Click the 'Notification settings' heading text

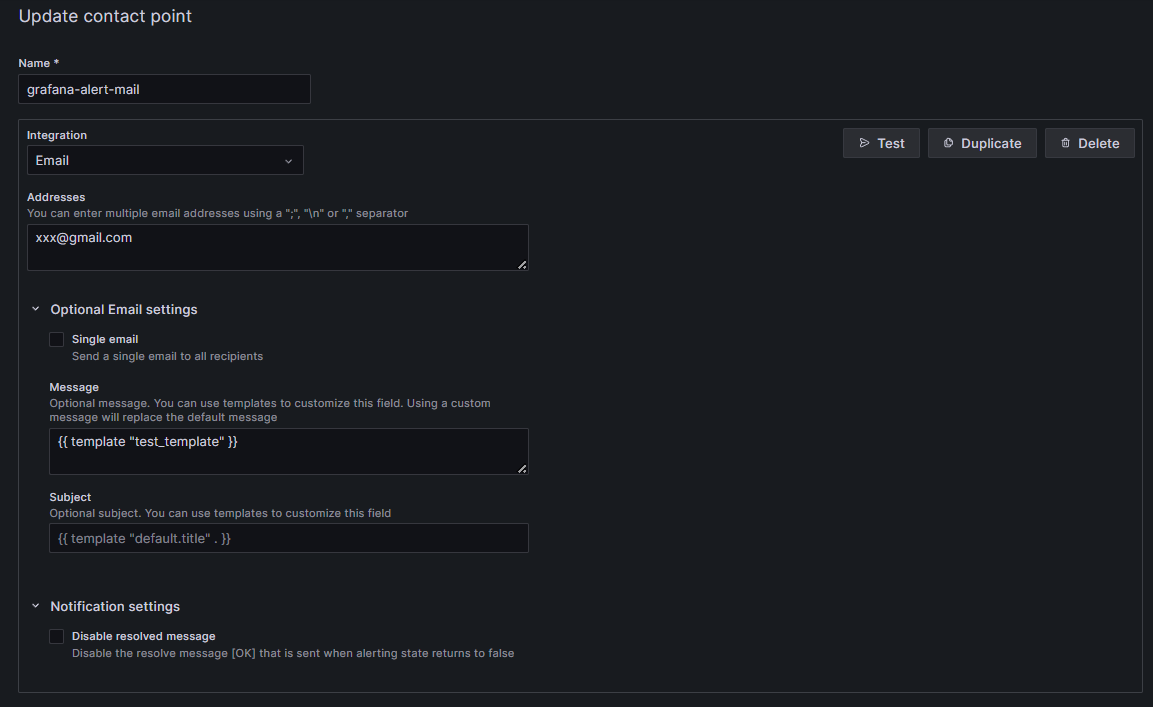pos(115,606)
